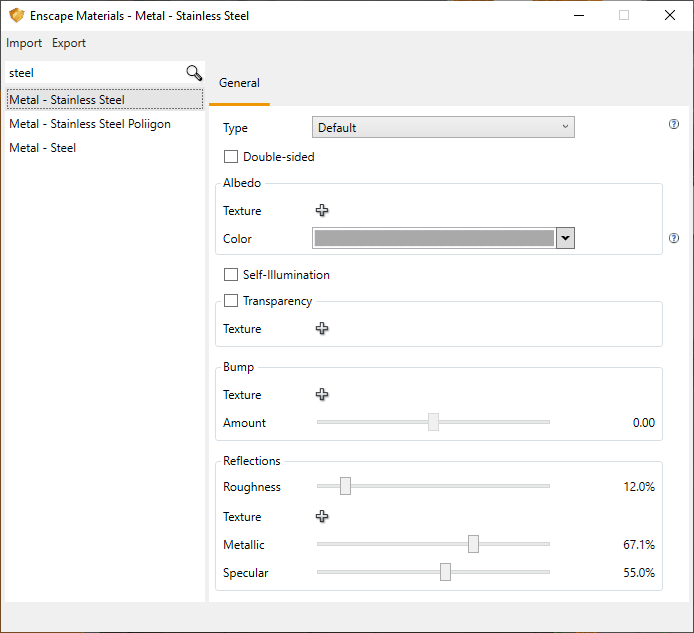Enable the Double-sided checkbox
The height and width of the screenshot is (633, 694).
231,157
